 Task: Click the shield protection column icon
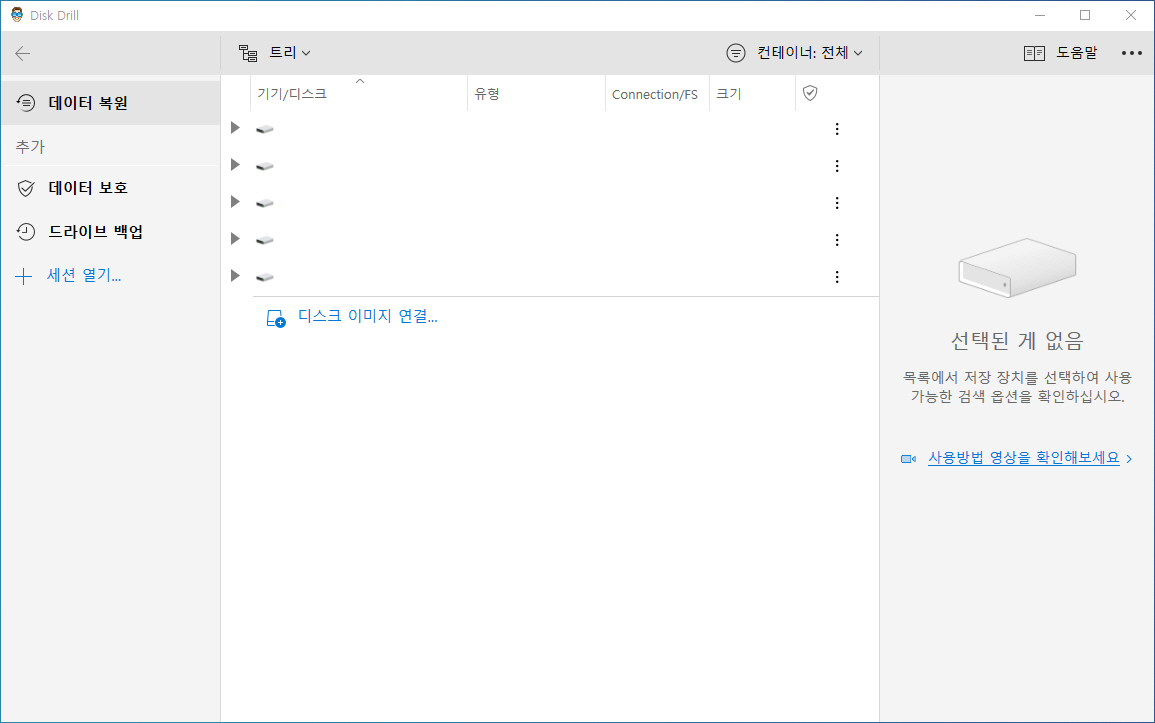click(810, 93)
